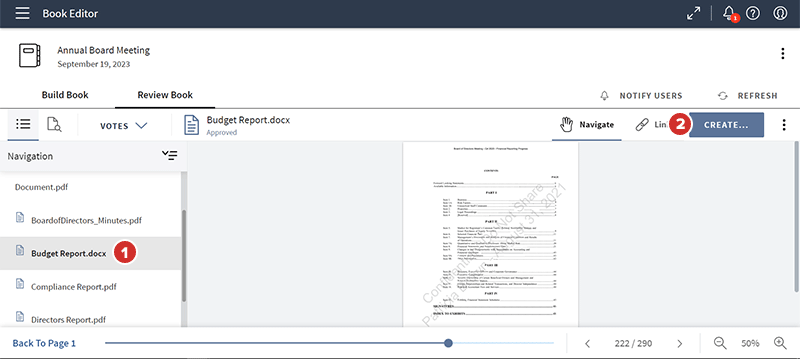
Task: Switch to the Build Book tab
Action: click(65, 95)
